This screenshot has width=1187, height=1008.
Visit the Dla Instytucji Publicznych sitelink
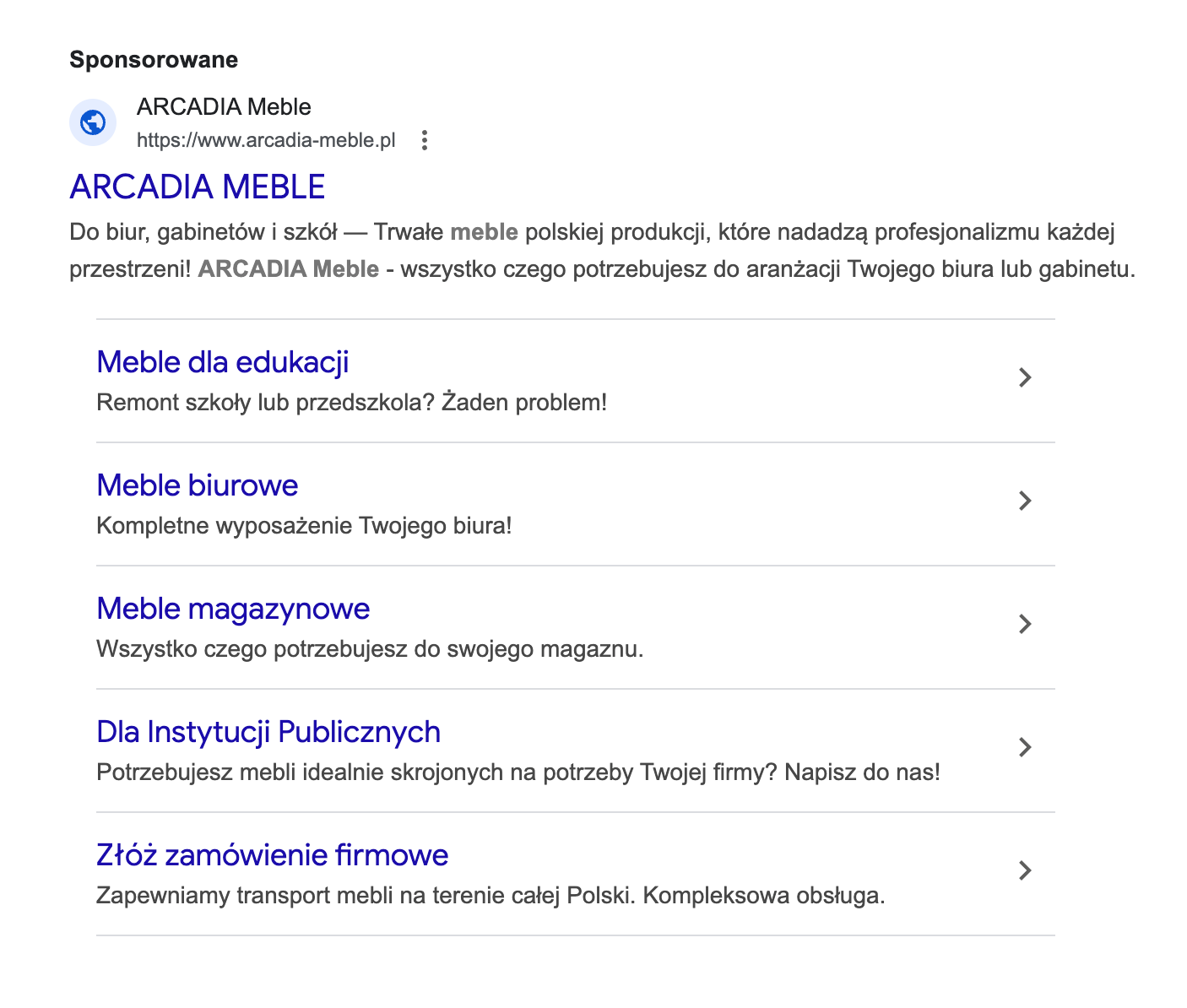pyautogui.click(x=268, y=732)
